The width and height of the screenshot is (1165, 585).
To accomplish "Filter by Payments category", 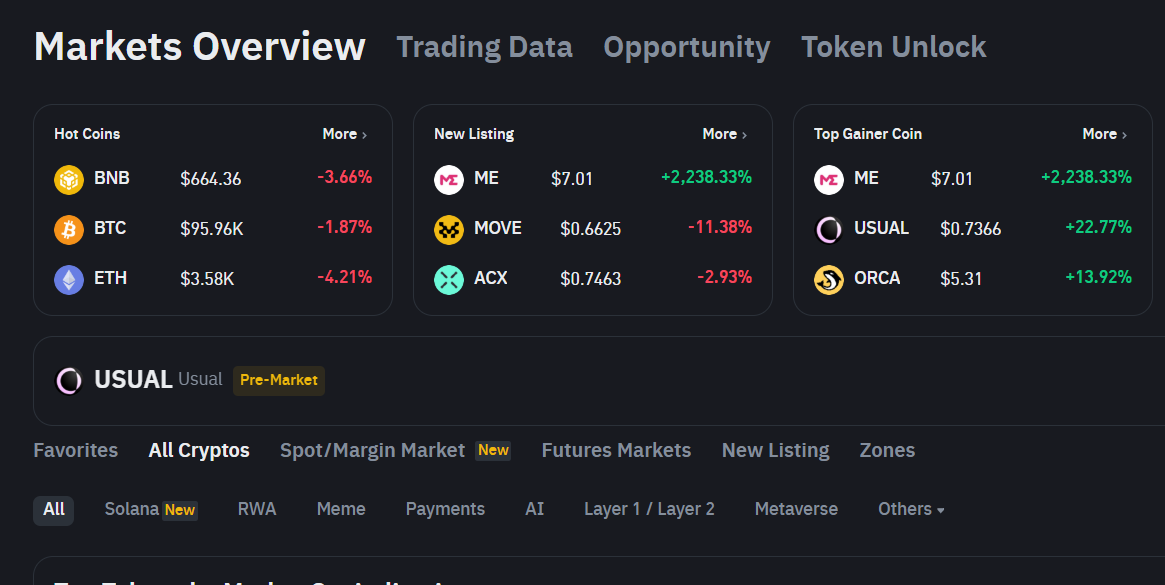I will click(445, 509).
